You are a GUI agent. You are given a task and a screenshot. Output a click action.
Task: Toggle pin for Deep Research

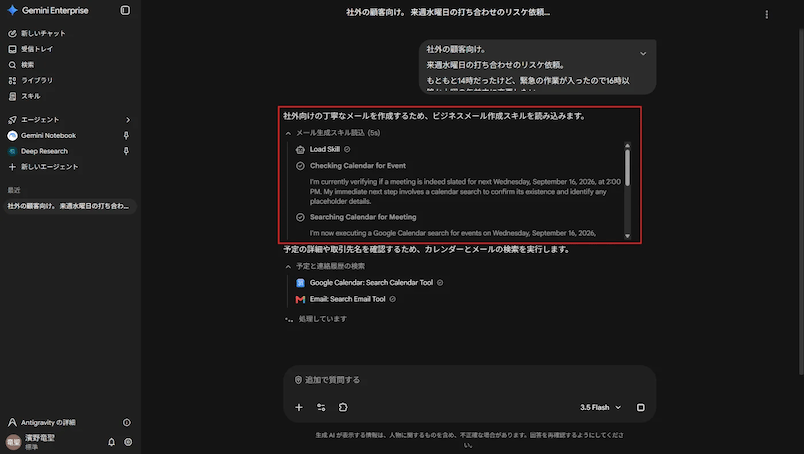(126, 151)
